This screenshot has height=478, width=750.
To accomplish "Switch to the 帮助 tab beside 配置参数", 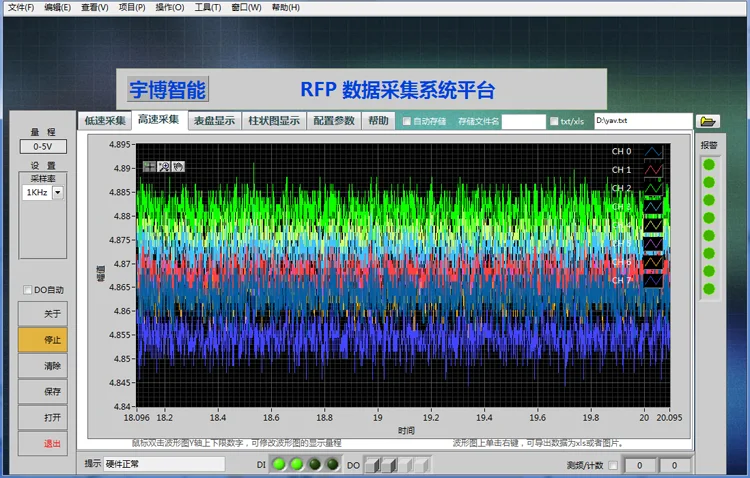I will click(x=378, y=121).
